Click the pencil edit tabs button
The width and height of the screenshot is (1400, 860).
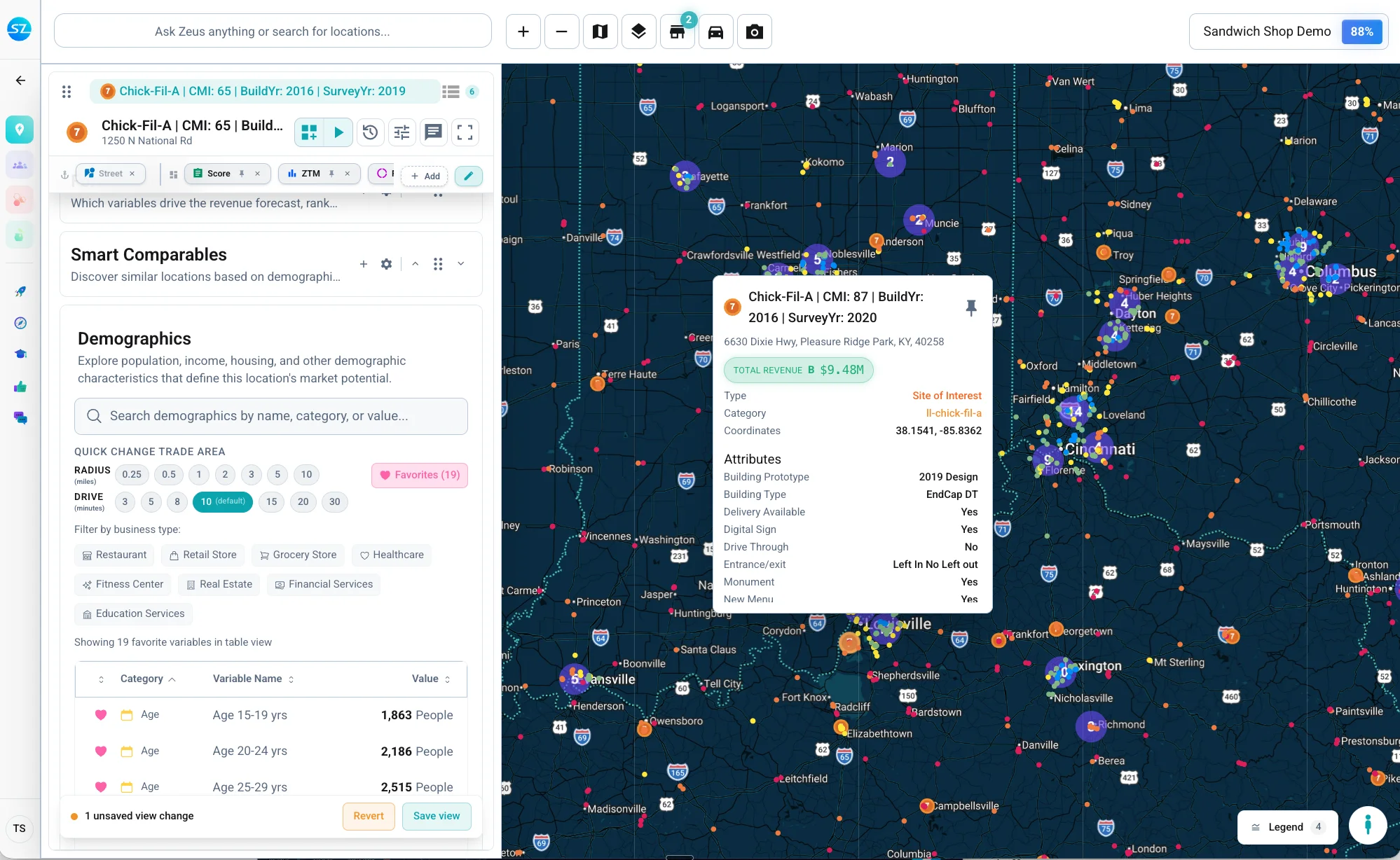point(469,176)
